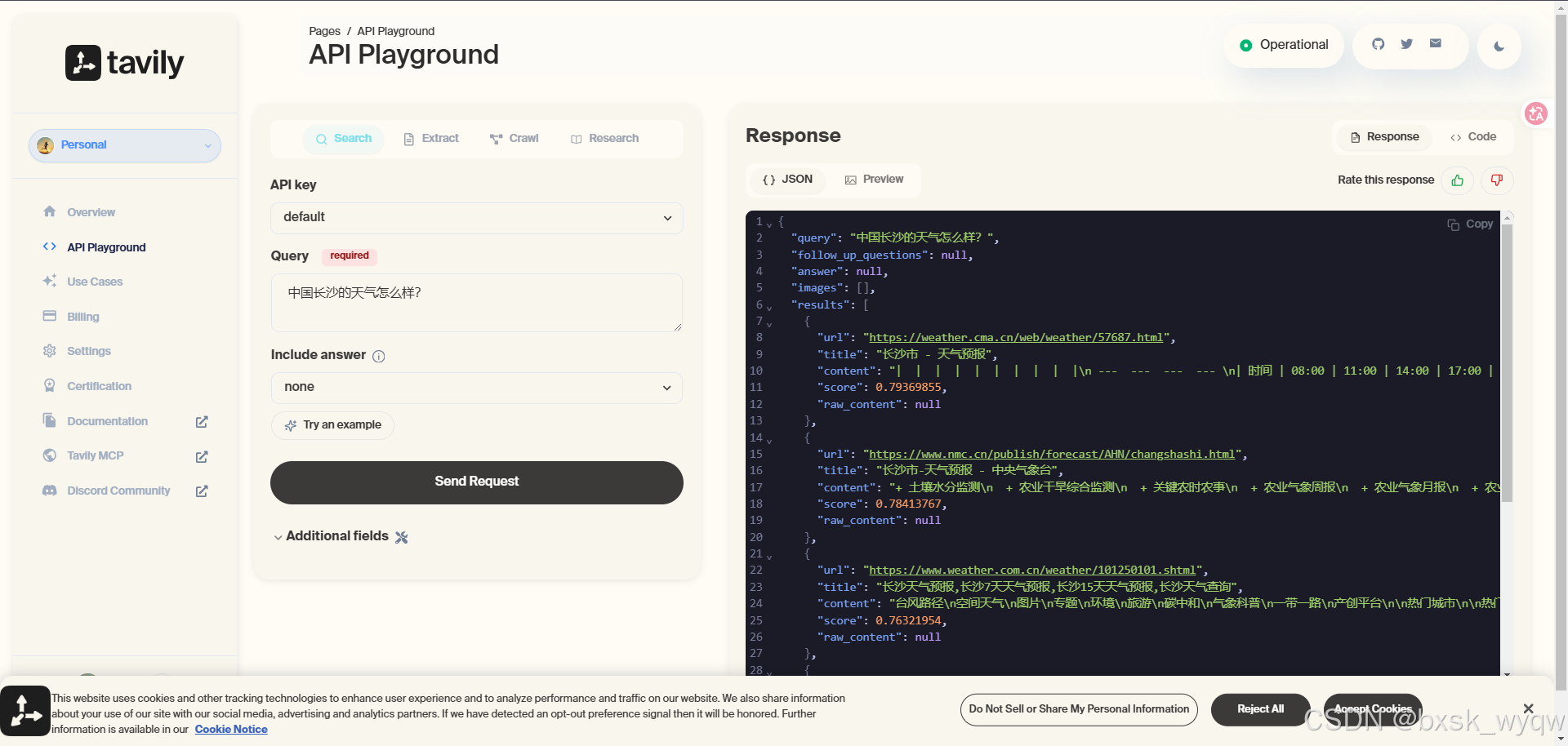Select the JSON view tab
1568x746 pixels.
(787, 180)
